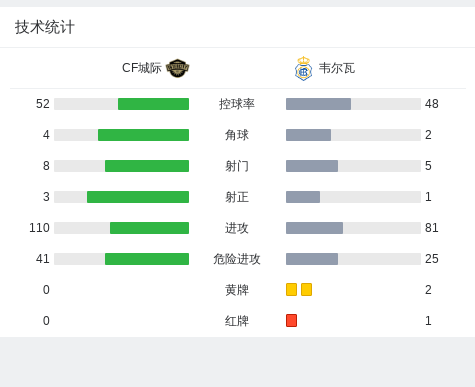
Task: Click the first yellow card icon
Action: pyautogui.click(x=291, y=290)
